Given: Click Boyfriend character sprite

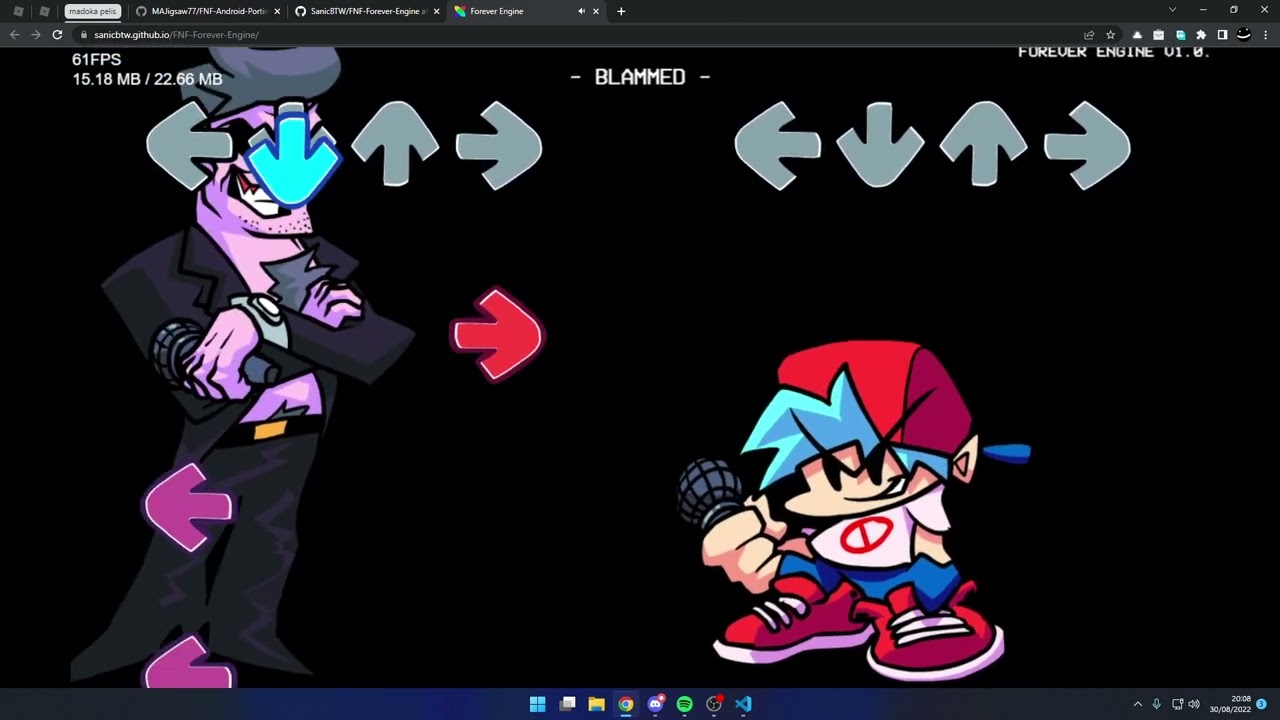Looking at the screenshot, I should coord(855,510).
